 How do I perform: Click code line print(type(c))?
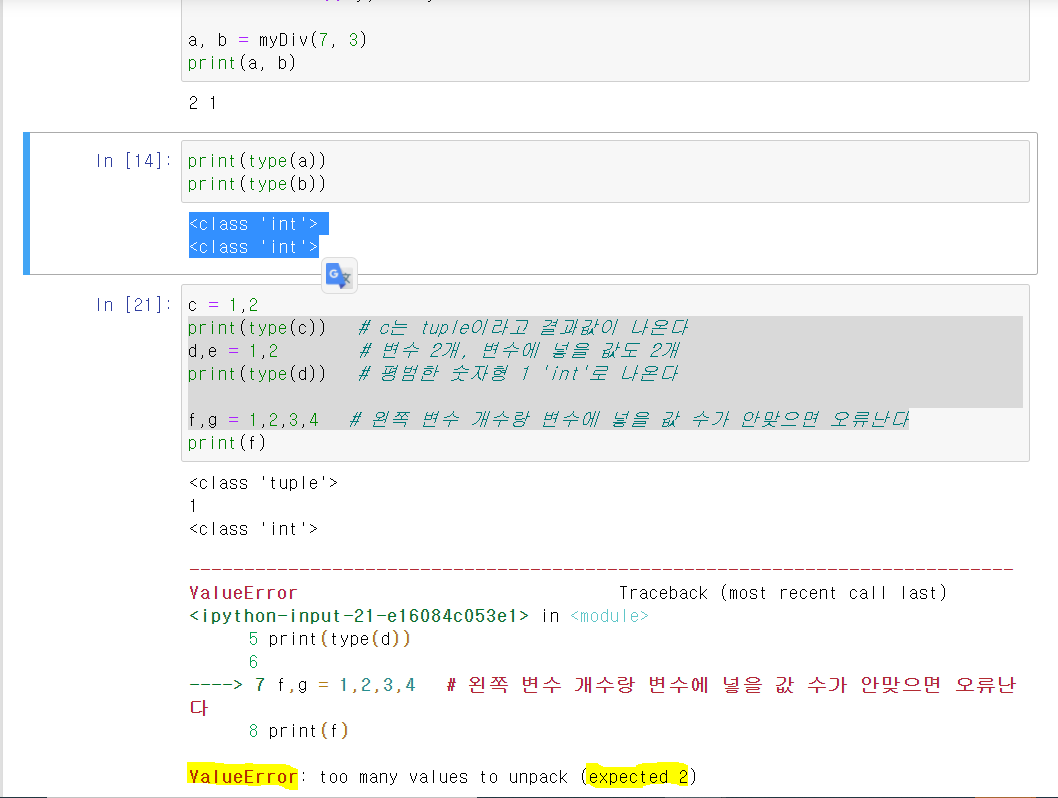(257, 328)
